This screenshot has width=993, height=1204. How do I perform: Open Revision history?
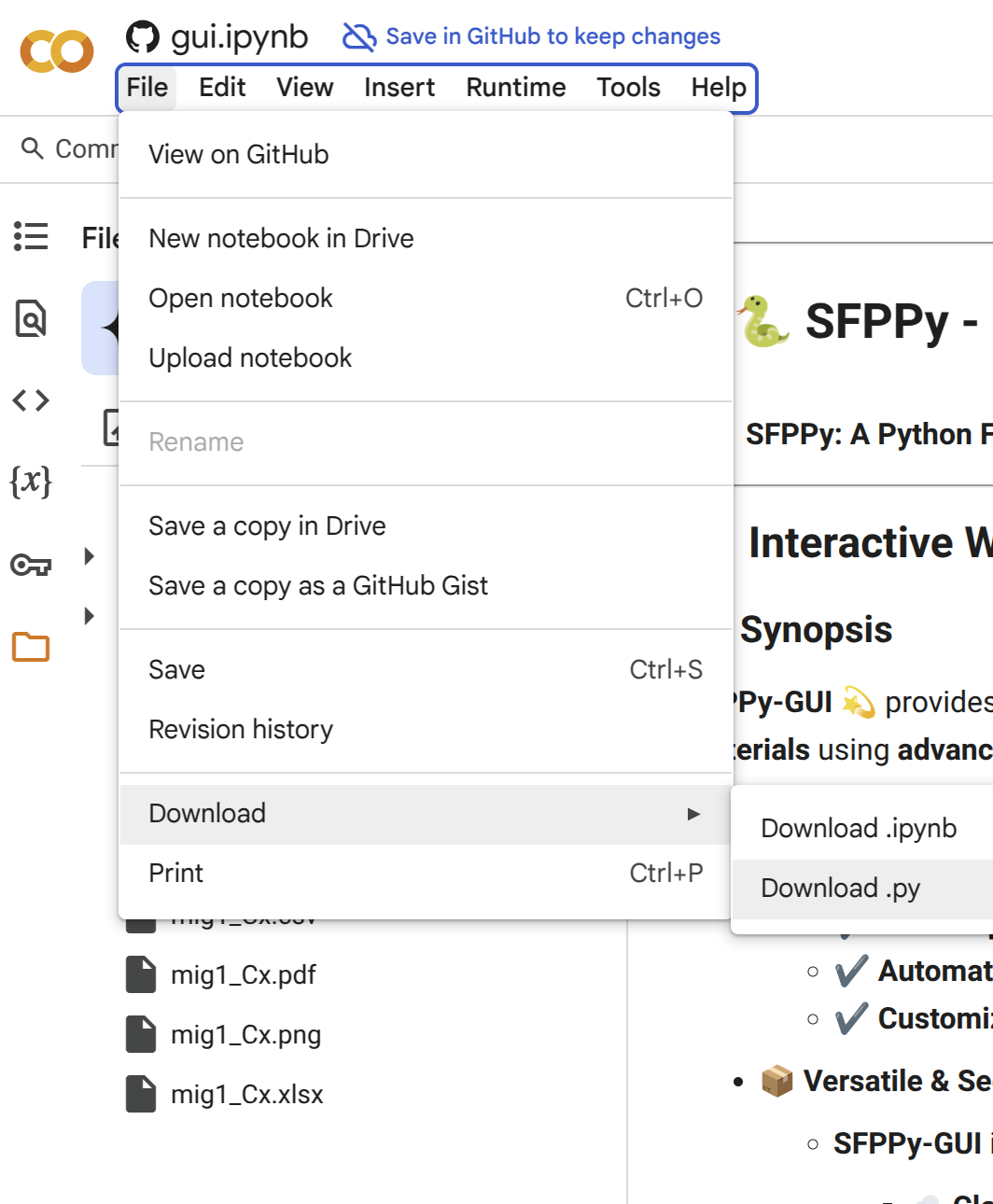coord(426,730)
